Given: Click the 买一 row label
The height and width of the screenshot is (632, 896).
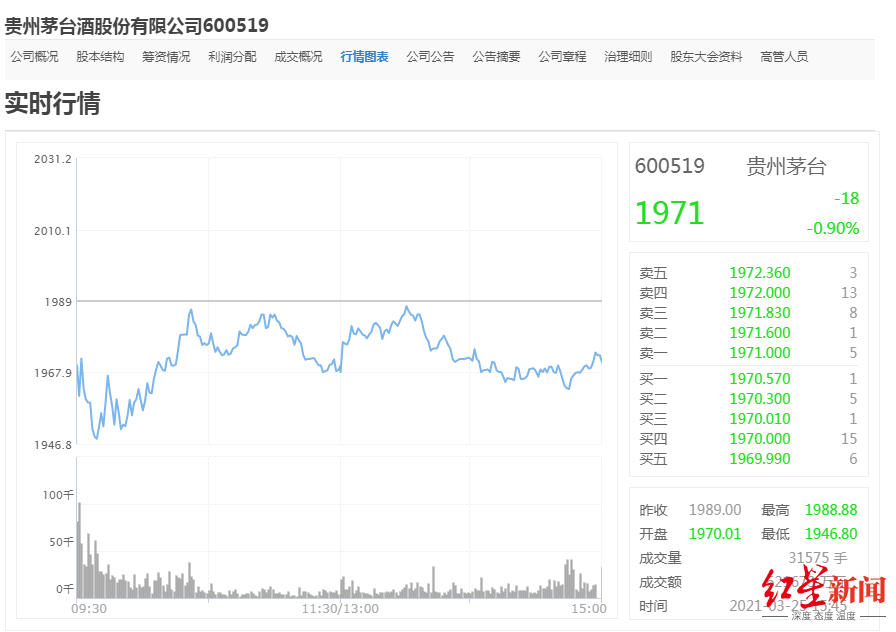Looking at the screenshot, I should click(653, 379).
